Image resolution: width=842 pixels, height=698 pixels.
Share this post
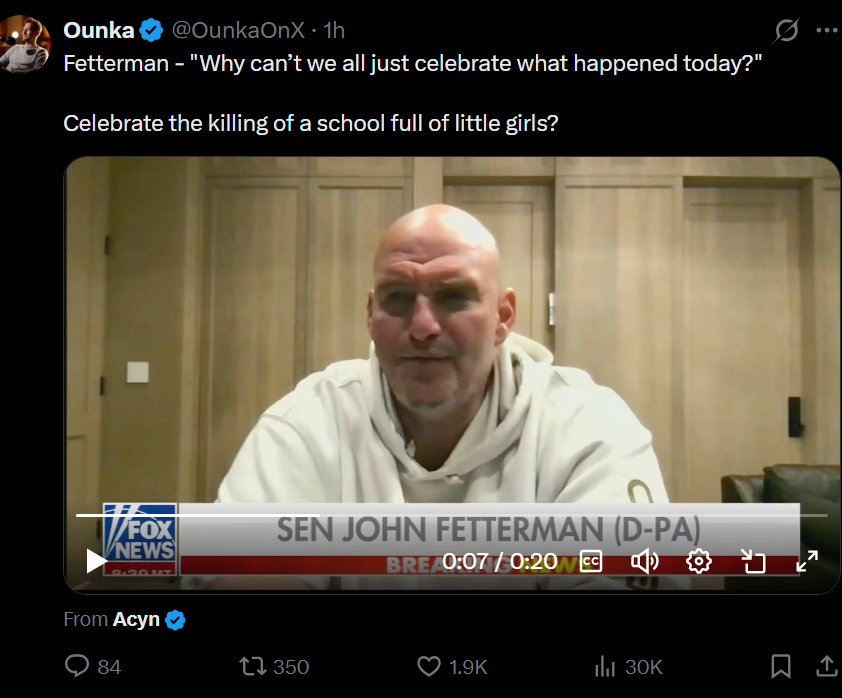[x=827, y=666]
